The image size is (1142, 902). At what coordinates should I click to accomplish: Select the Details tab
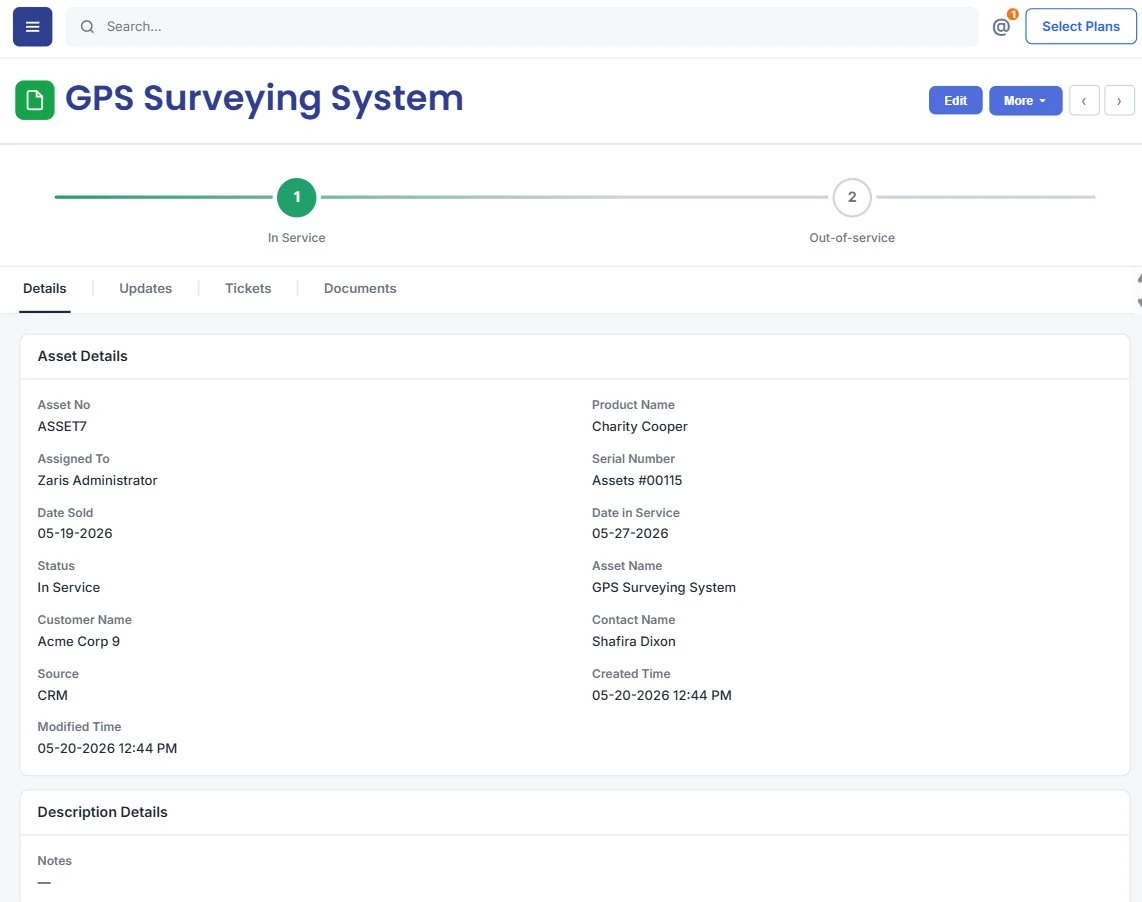[44, 289]
